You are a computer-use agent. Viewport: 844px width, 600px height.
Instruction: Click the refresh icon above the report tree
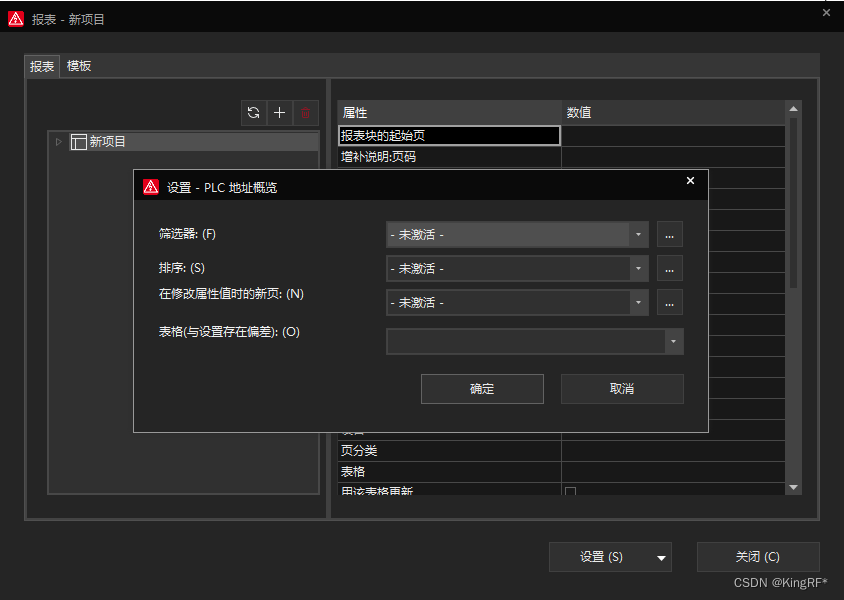(x=254, y=113)
